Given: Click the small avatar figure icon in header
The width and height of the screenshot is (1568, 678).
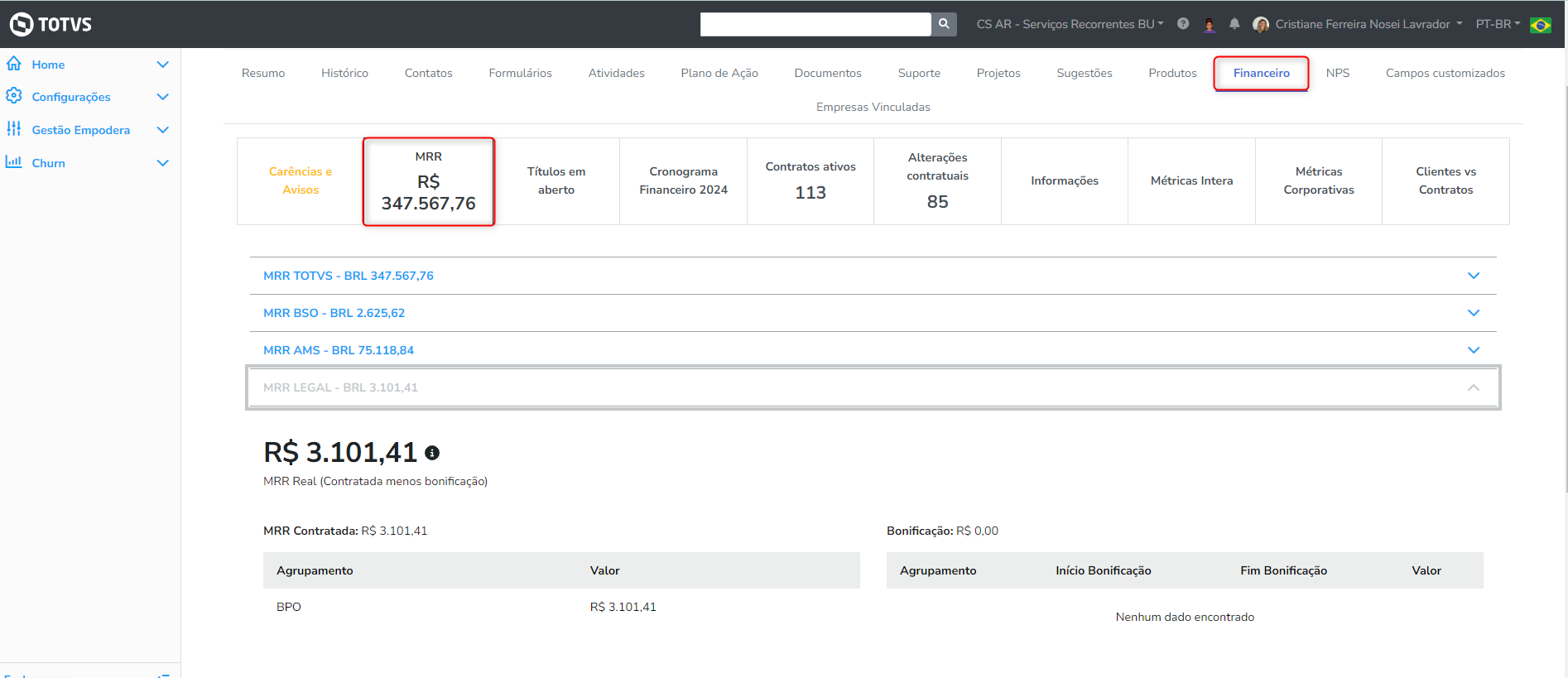Looking at the screenshot, I should (x=1210, y=25).
